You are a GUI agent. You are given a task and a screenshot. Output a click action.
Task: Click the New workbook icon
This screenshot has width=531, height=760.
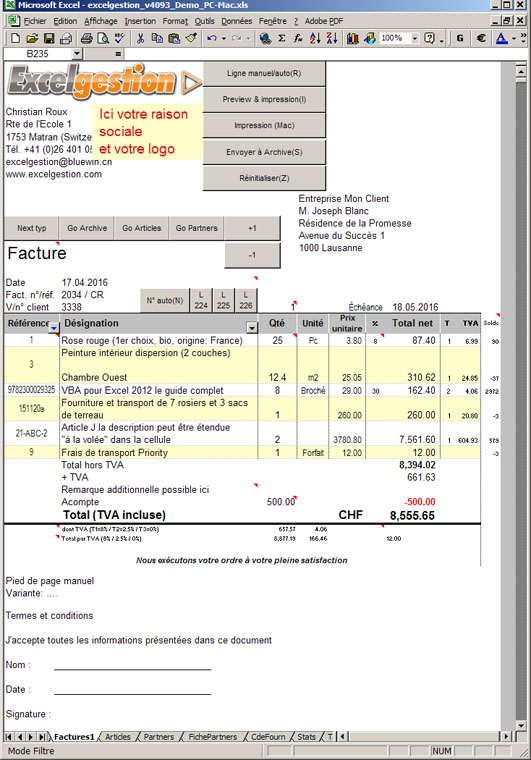click(x=15, y=38)
